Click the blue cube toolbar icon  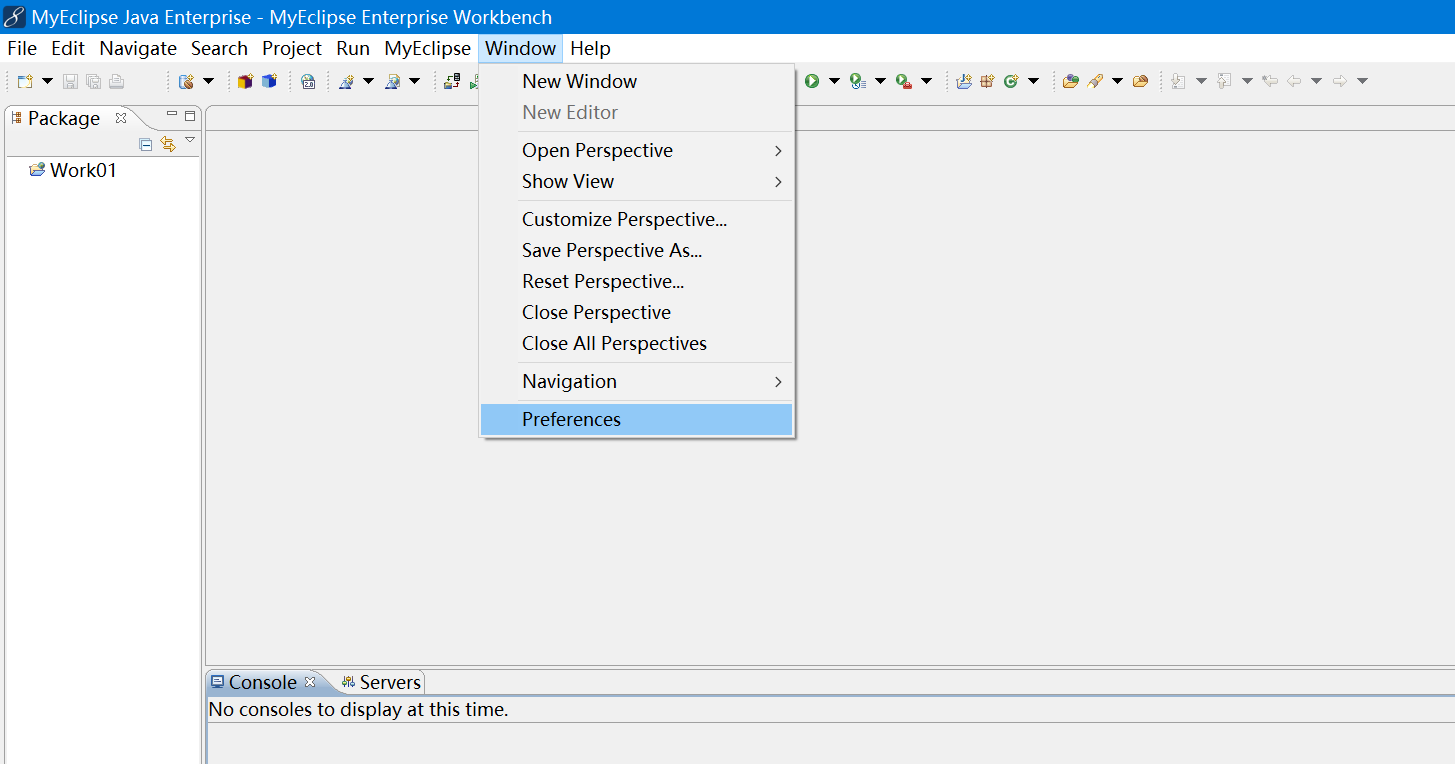pos(269,82)
